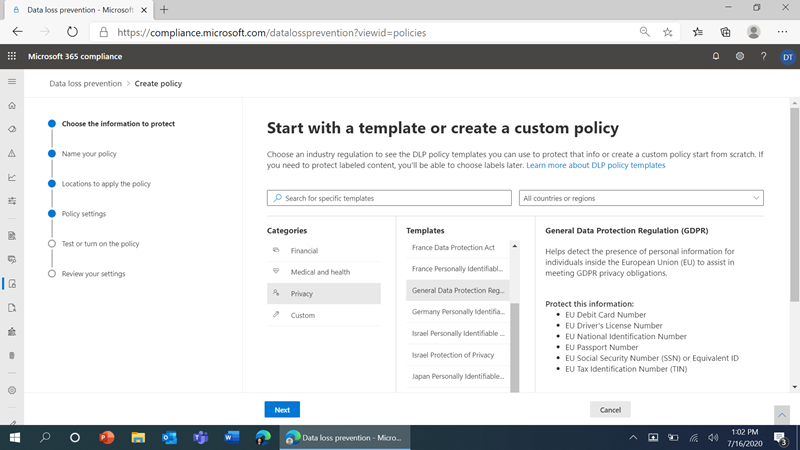Open the All countries or regions dropdown
Screen dimensions: 800x450
[x=641, y=198]
